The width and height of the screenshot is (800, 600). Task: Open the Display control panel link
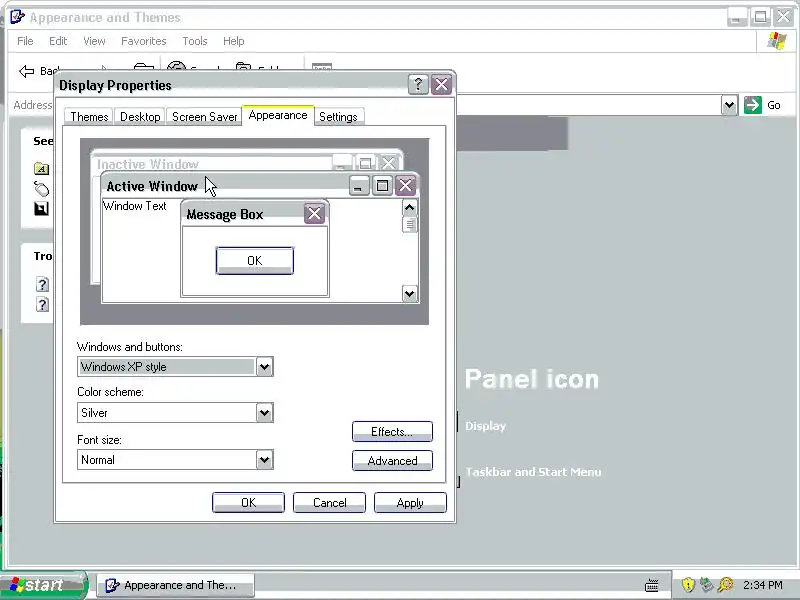pos(485,426)
